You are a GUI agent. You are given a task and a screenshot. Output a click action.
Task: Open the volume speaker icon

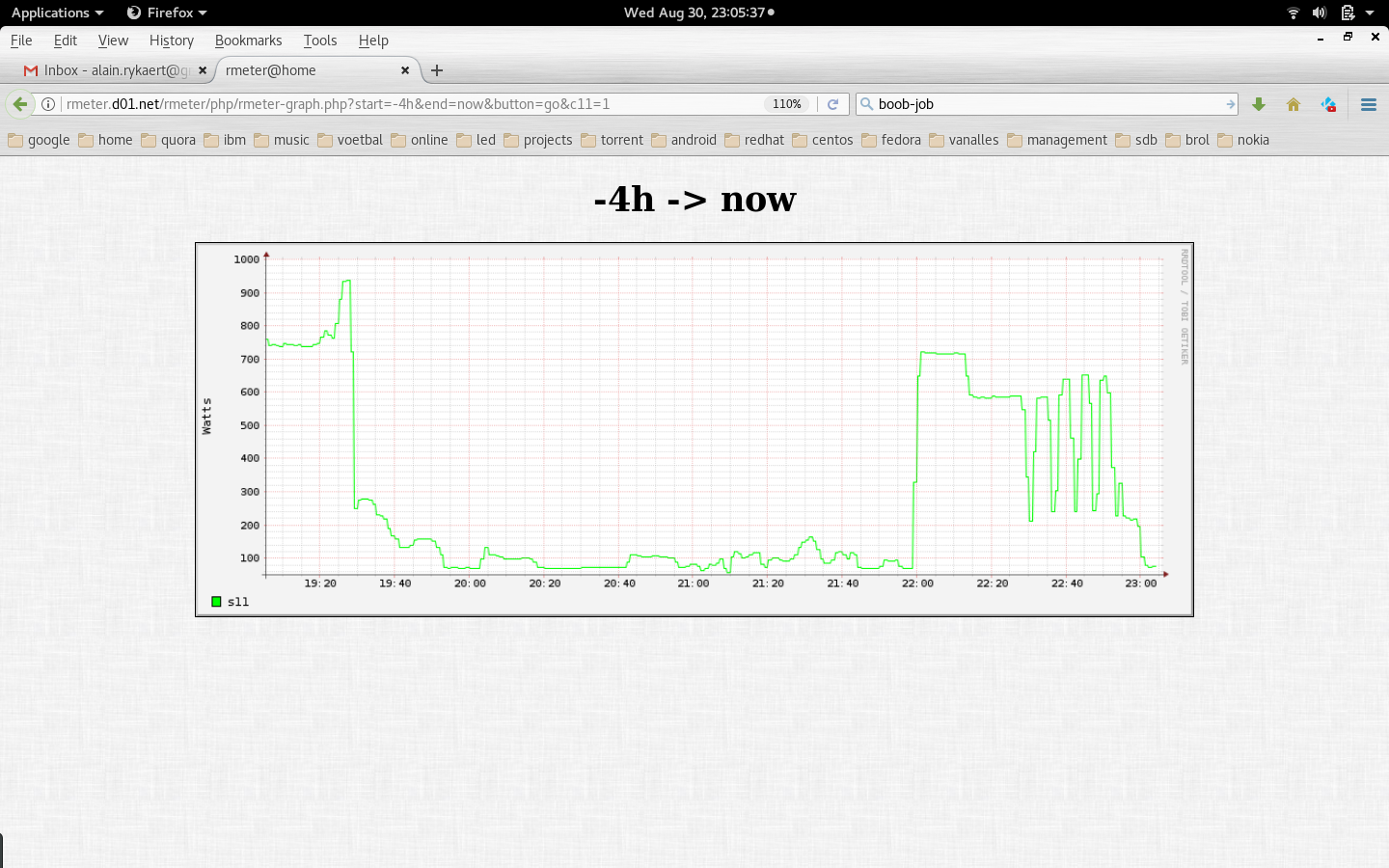coord(1319,13)
